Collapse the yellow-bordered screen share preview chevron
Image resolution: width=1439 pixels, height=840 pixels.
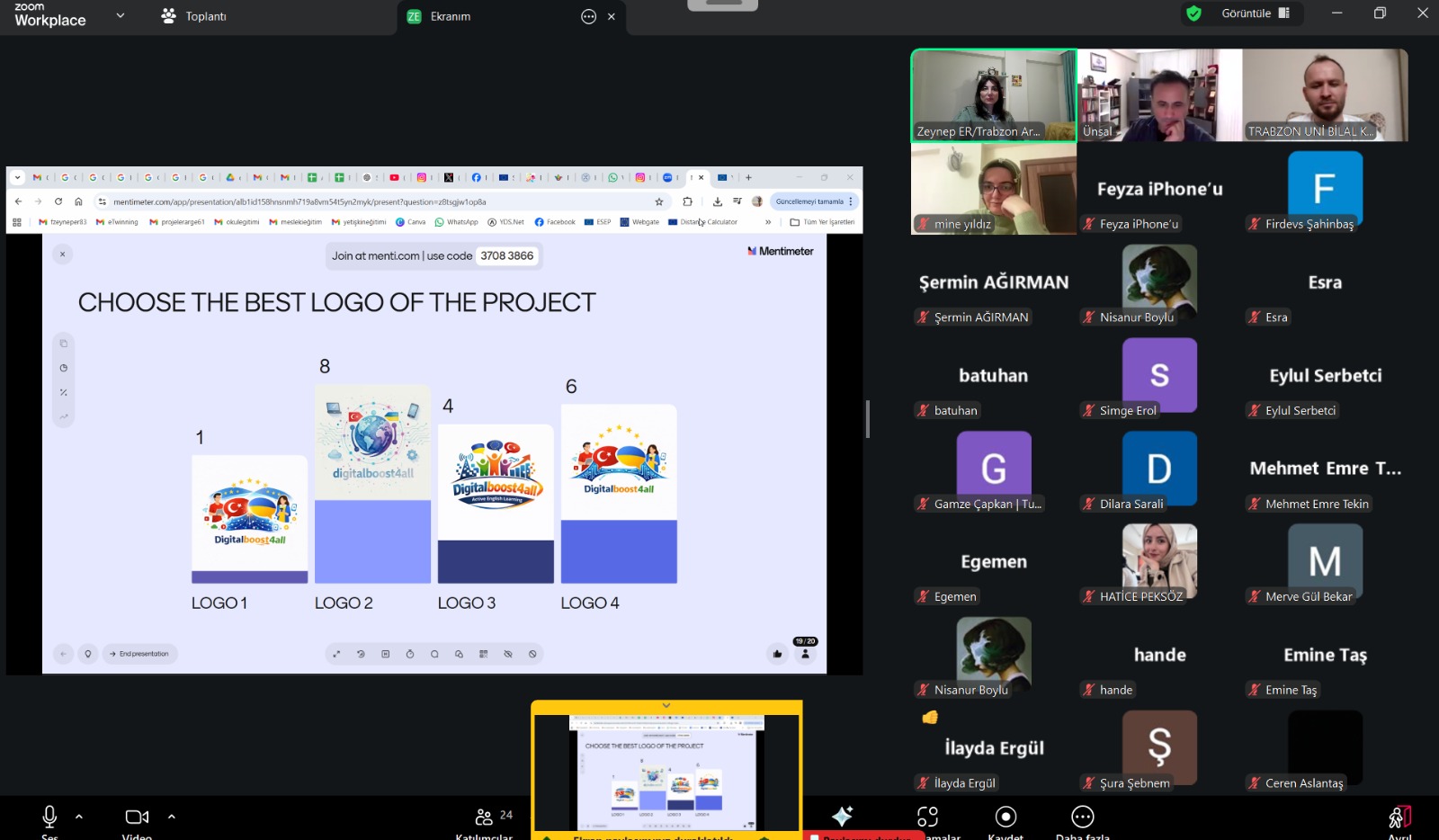[x=666, y=706]
